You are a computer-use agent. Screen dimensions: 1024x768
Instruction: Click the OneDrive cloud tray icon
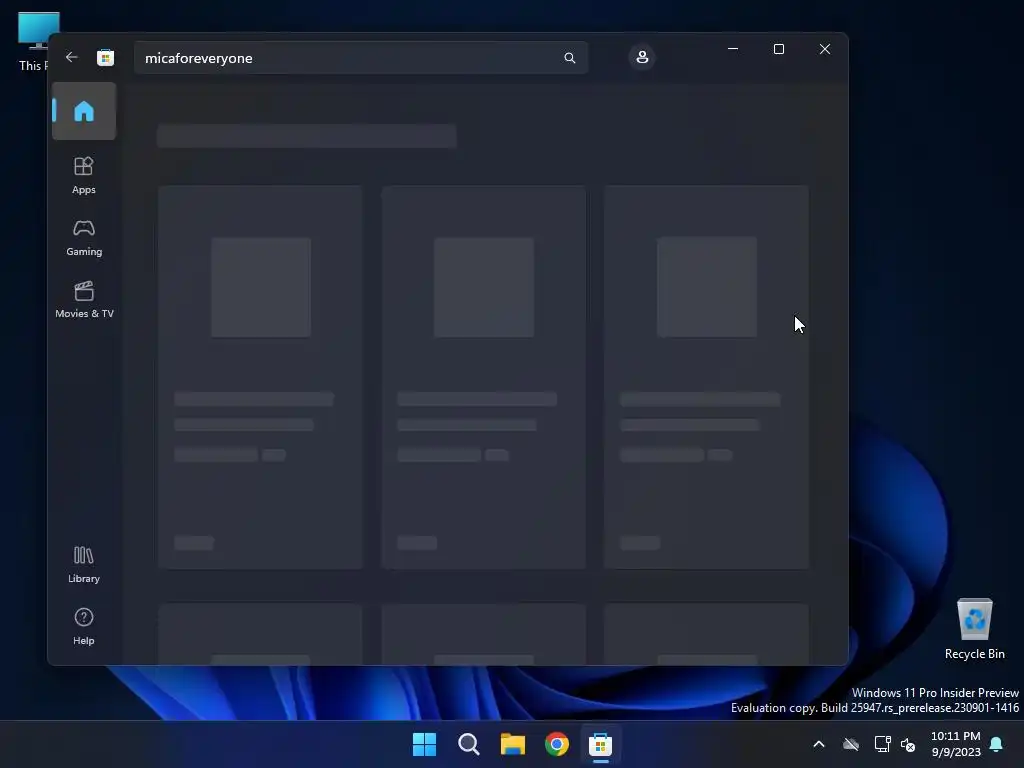pyautogui.click(x=850, y=744)
